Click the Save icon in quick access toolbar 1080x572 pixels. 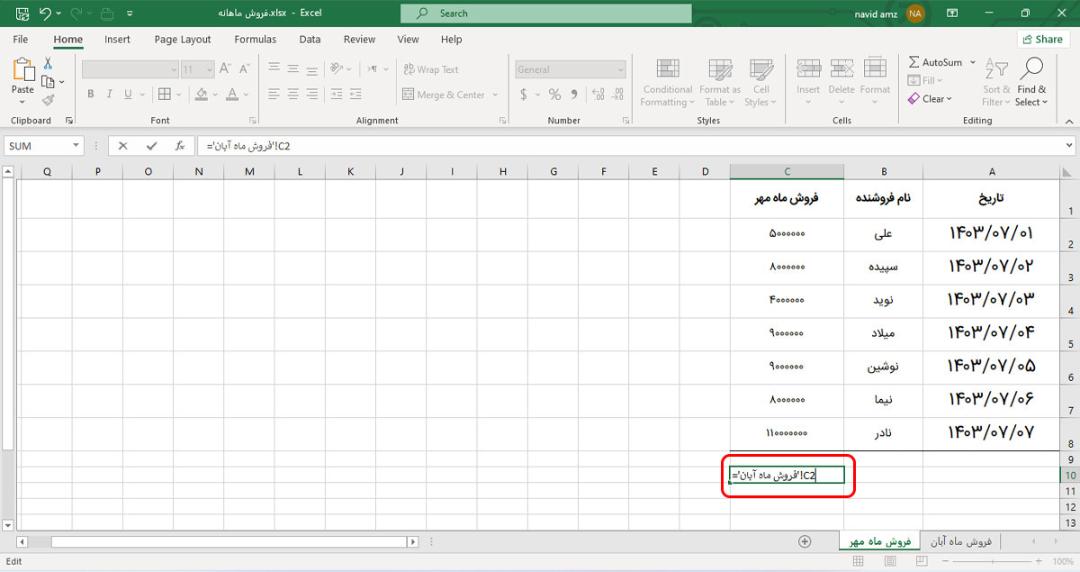click(x=22, y=13)
